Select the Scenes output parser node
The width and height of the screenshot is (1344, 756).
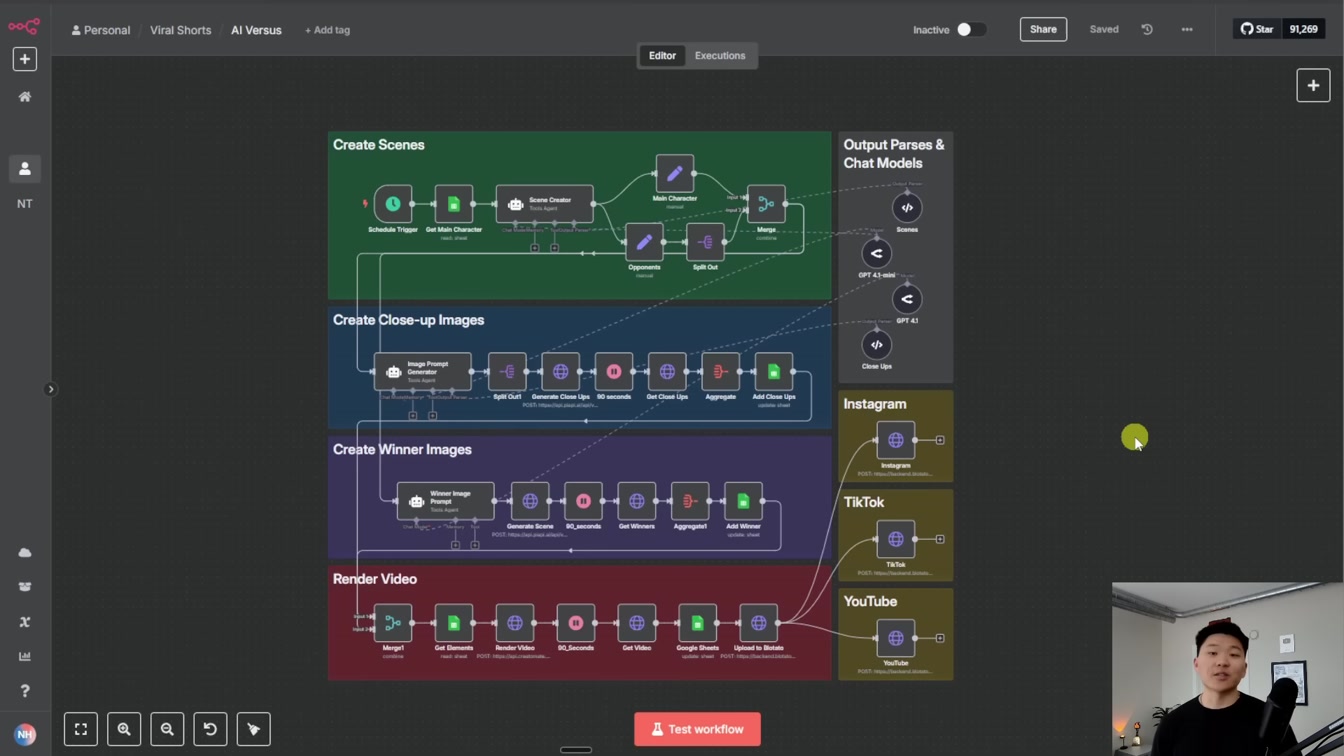(x=907, y=208)
